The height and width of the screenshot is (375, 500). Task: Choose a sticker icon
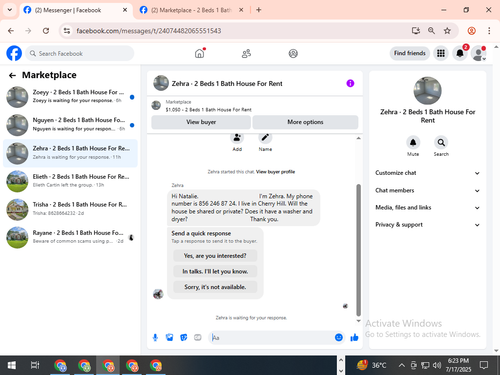tap(184, 338)
